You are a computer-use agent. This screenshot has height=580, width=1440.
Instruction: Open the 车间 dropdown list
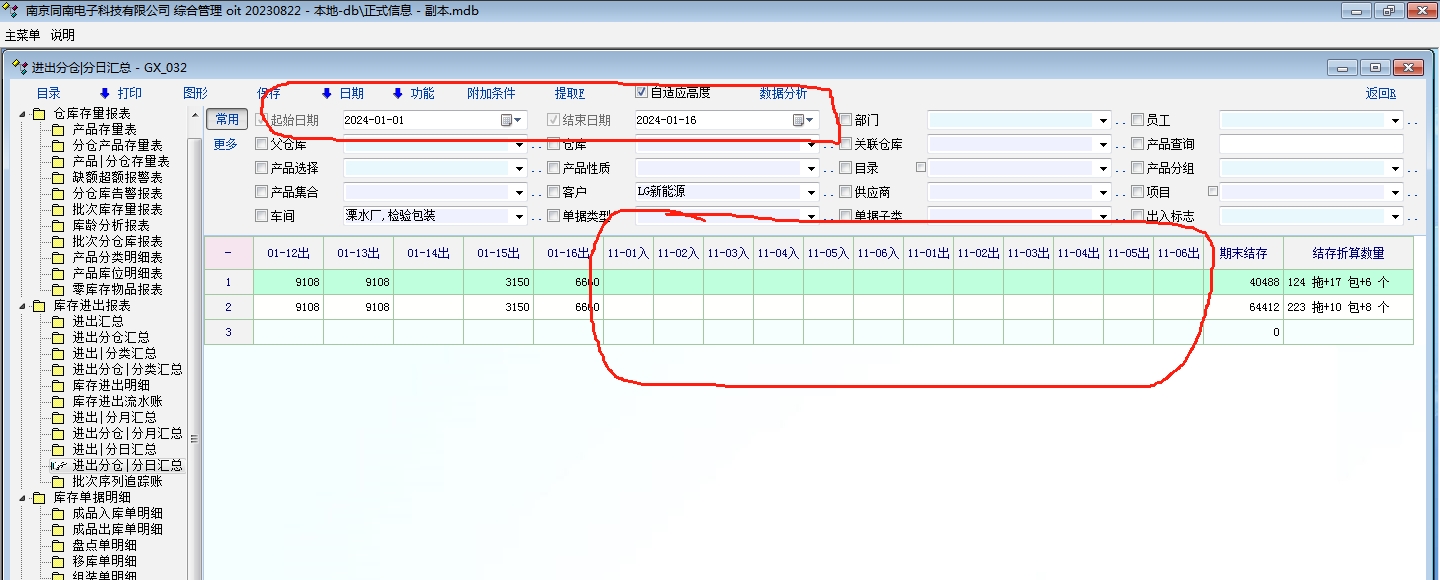click(518, 216)
